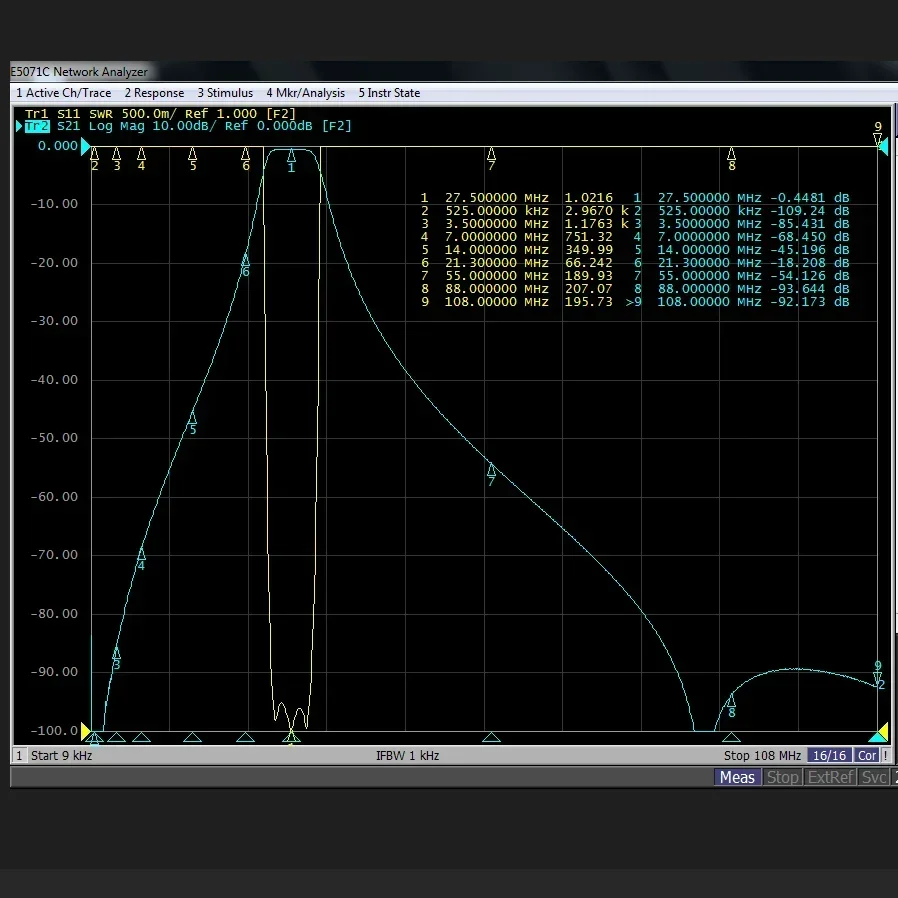Click marker 8 near the notch

tap(731, 701)
